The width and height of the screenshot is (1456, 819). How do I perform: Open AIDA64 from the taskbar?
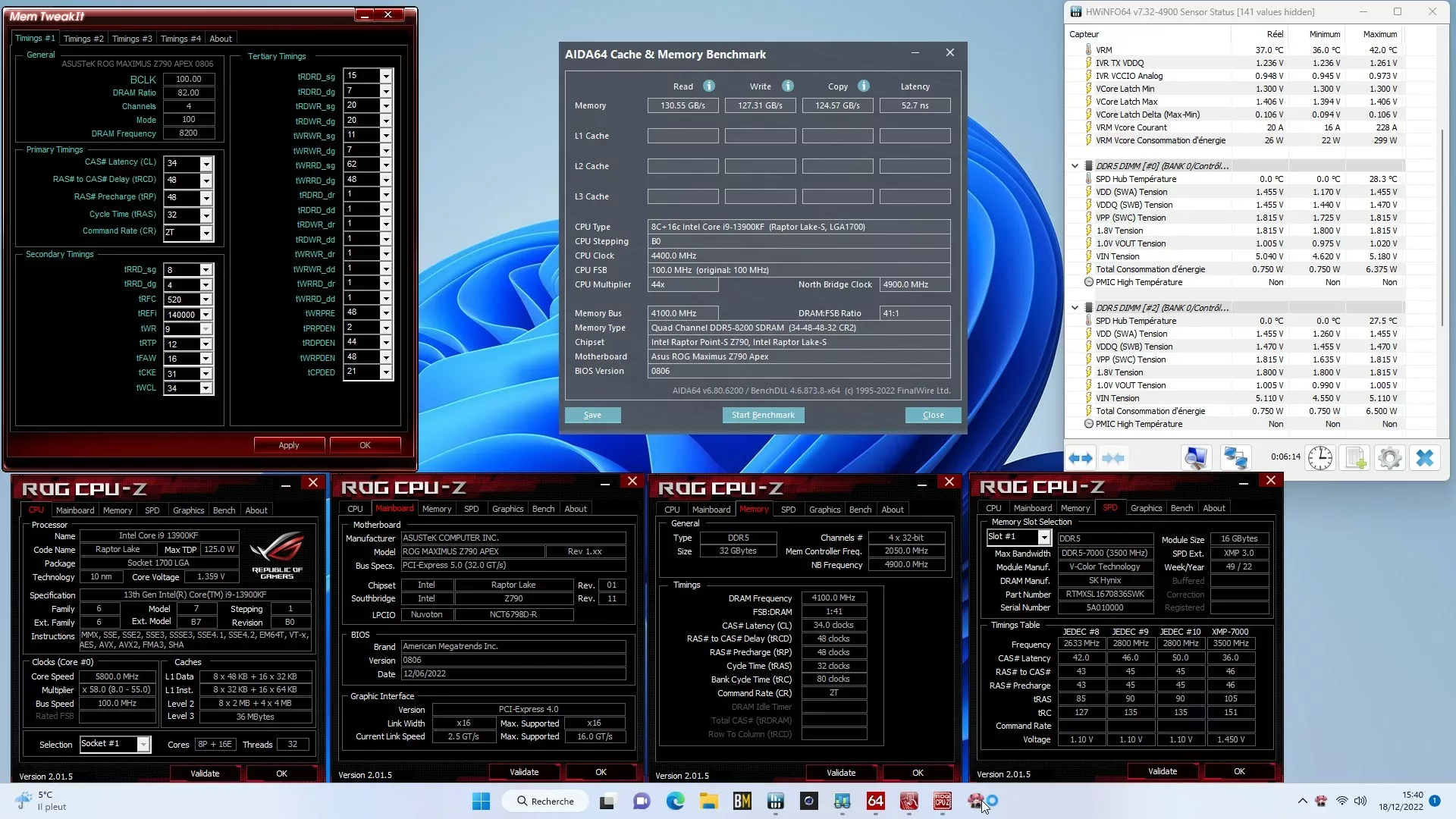(875, 801)
